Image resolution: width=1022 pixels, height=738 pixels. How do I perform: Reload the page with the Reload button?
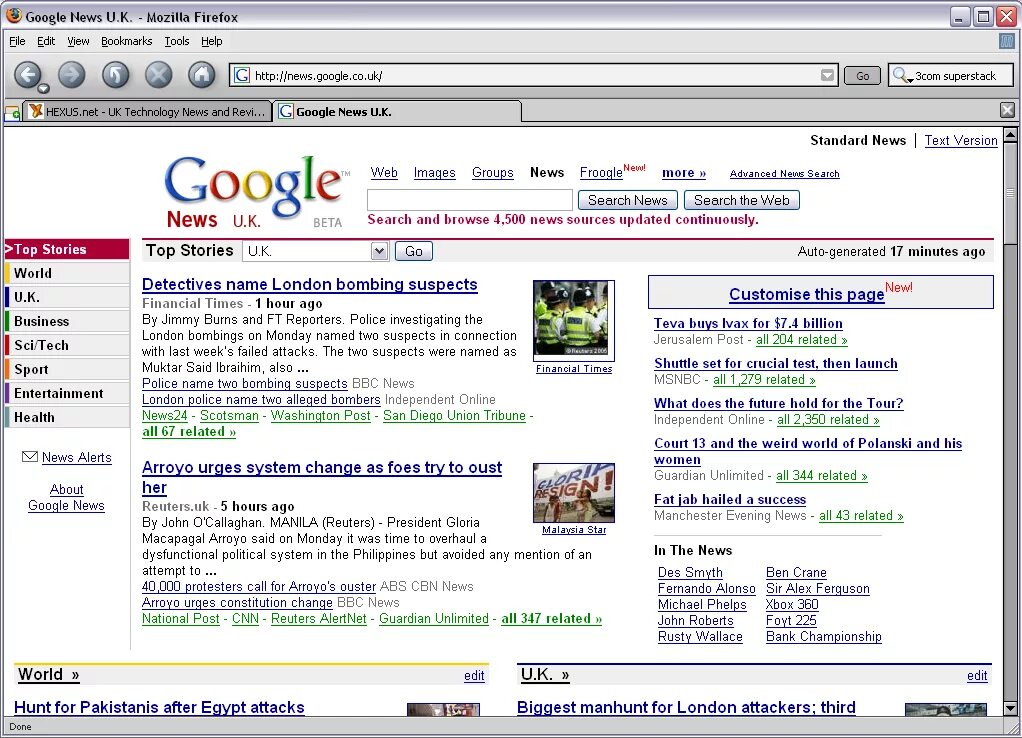[115, 75]
